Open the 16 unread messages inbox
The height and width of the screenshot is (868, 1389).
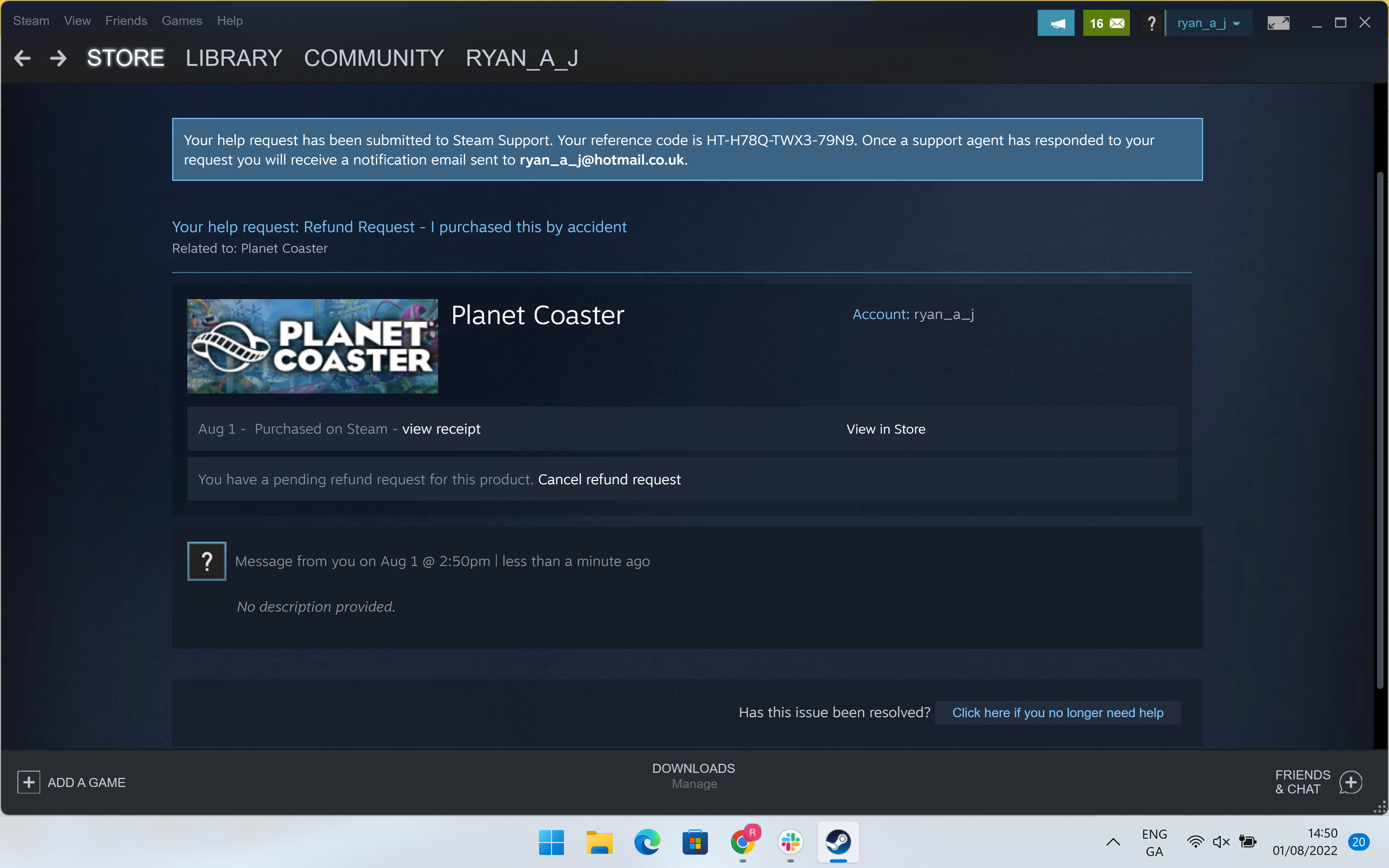coord(1106,24)
